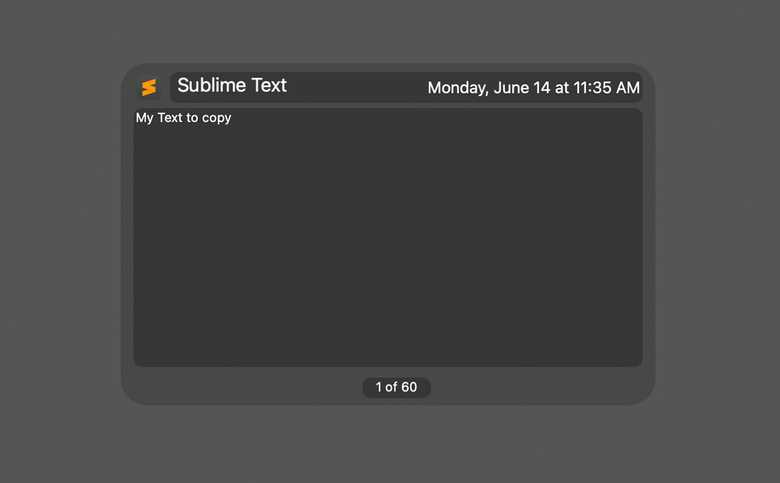
Task: Click the empty center of the preview pane
Action: tap(388, 240)
